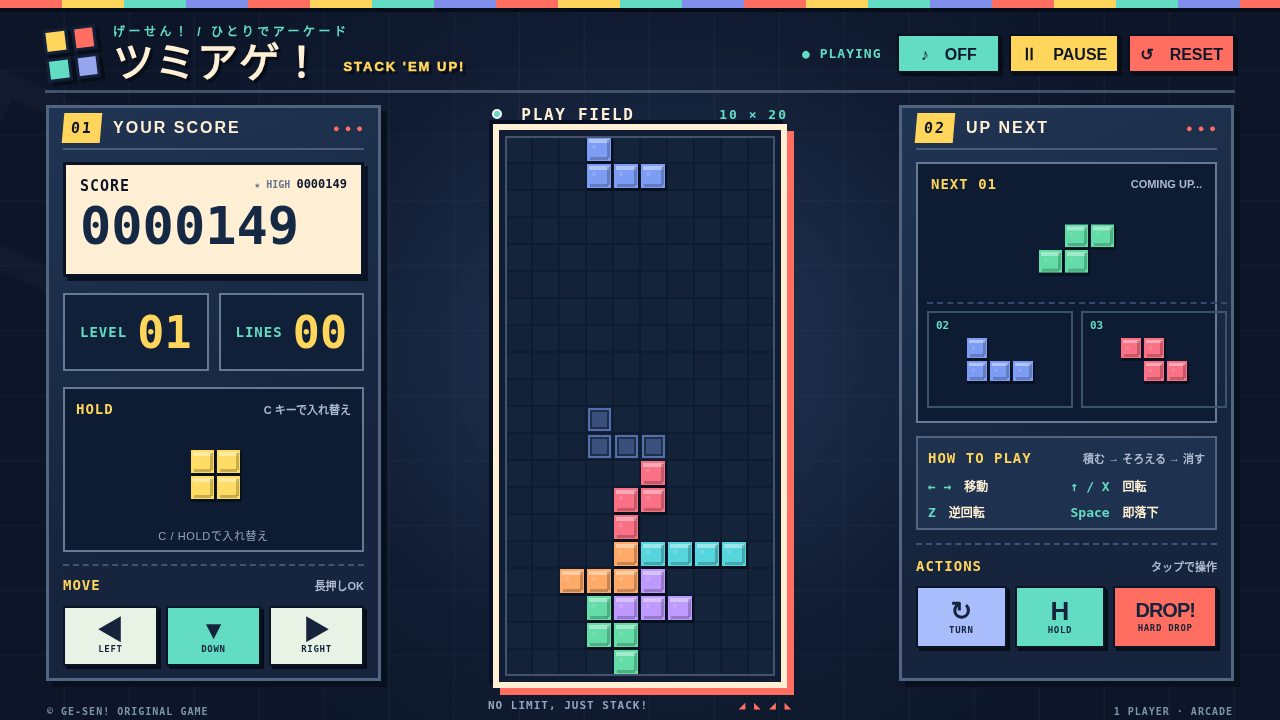
Task: Pause the game
Action: coord(1063,54)
